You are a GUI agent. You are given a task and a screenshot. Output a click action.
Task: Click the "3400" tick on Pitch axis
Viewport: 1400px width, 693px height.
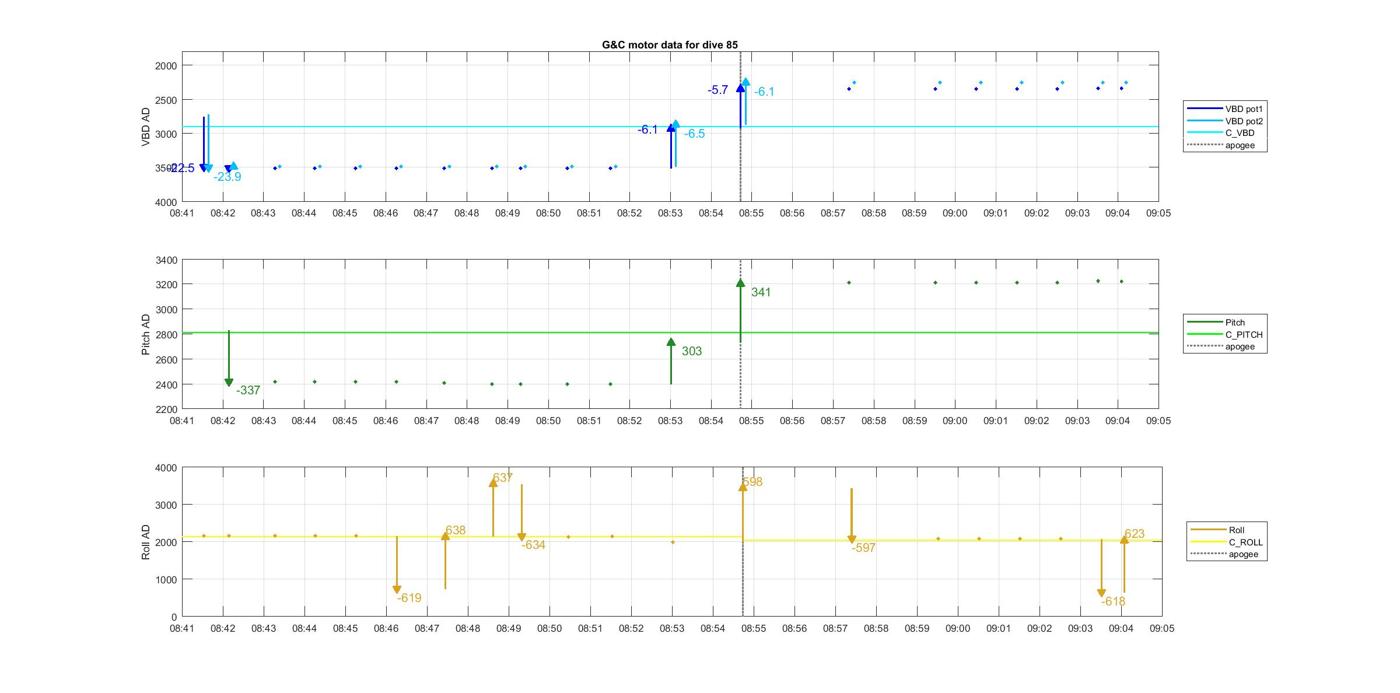tap(166, 260)
